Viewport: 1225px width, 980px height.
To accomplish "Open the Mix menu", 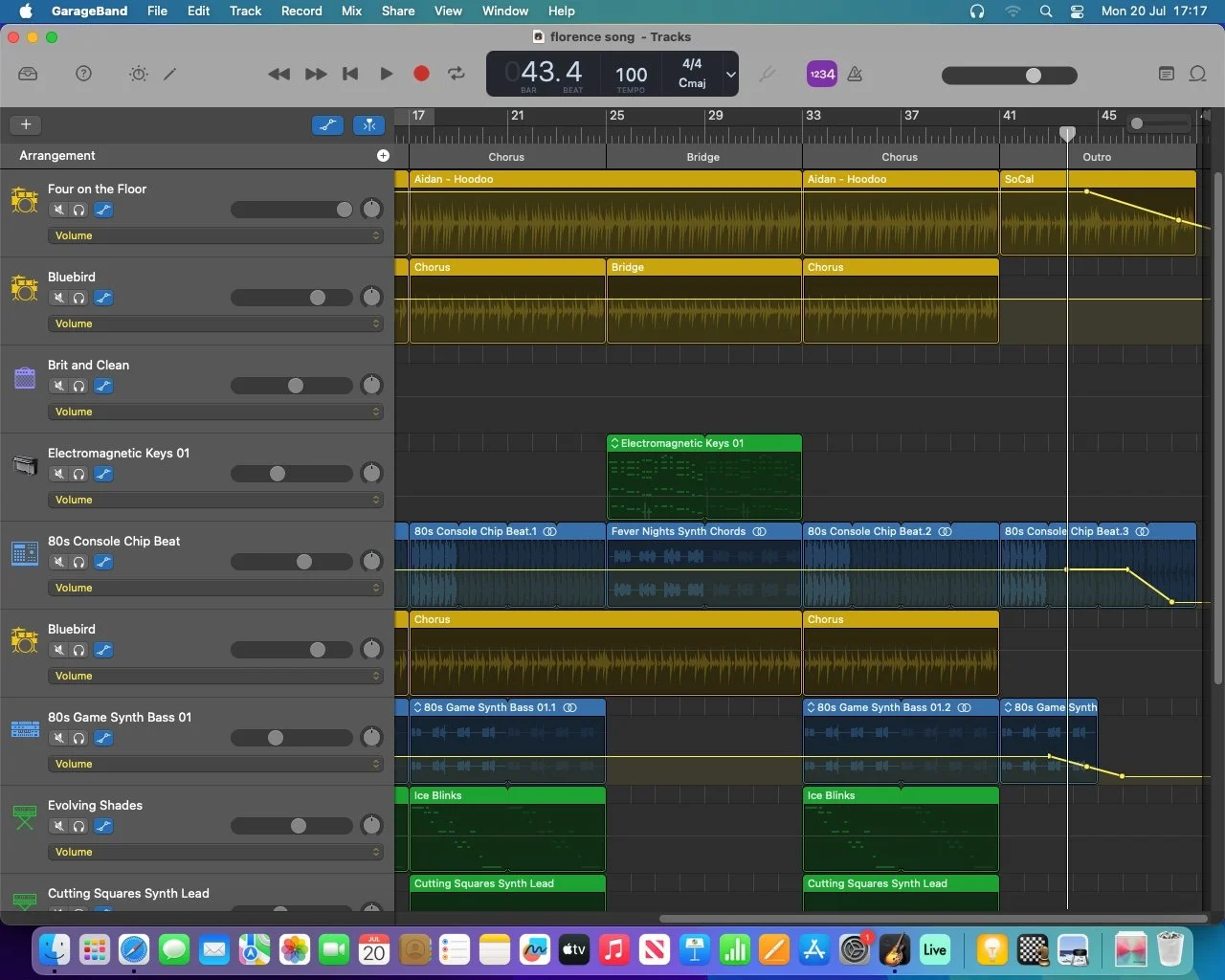I will (x=352, y=11).
